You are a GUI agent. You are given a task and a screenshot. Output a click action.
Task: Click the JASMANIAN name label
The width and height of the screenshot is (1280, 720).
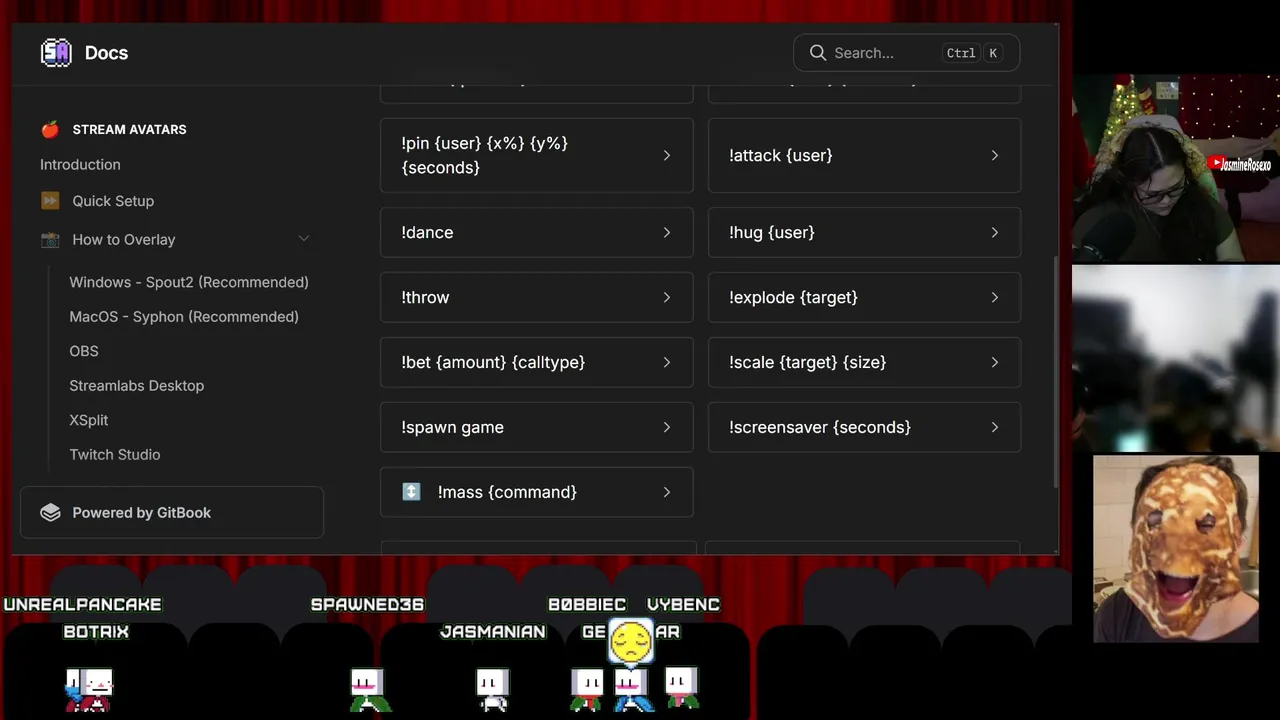493,632
